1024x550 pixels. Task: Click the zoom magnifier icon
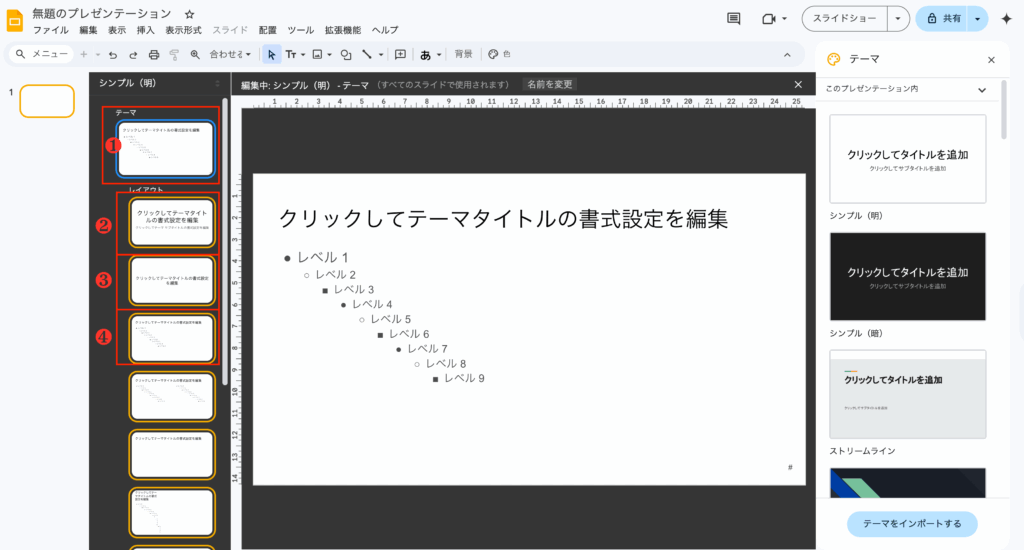[x=194, y=54]
